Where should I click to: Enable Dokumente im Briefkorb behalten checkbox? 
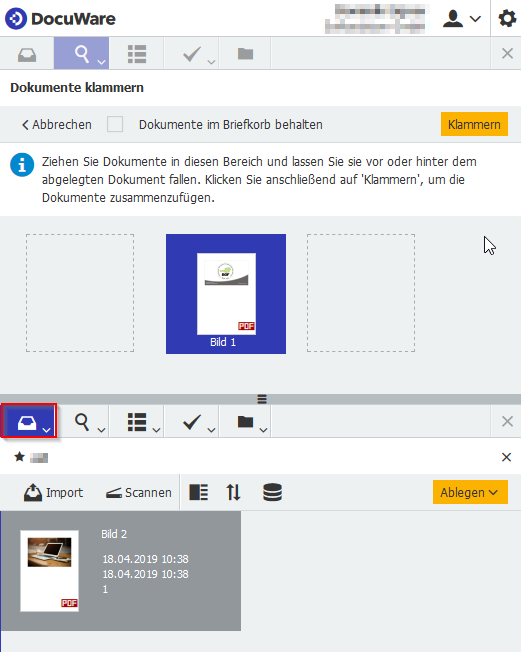(115, 124)
